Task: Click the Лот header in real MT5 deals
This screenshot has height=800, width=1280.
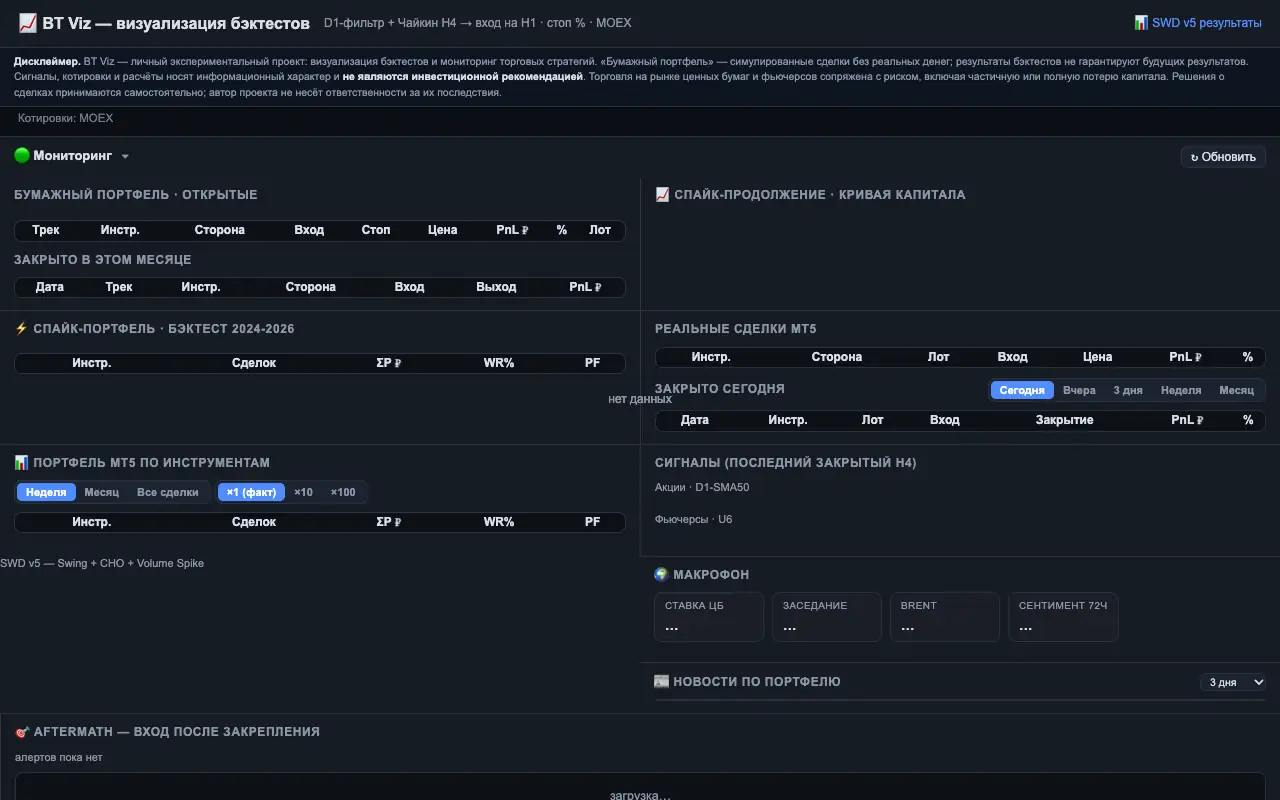Action: 939,357
